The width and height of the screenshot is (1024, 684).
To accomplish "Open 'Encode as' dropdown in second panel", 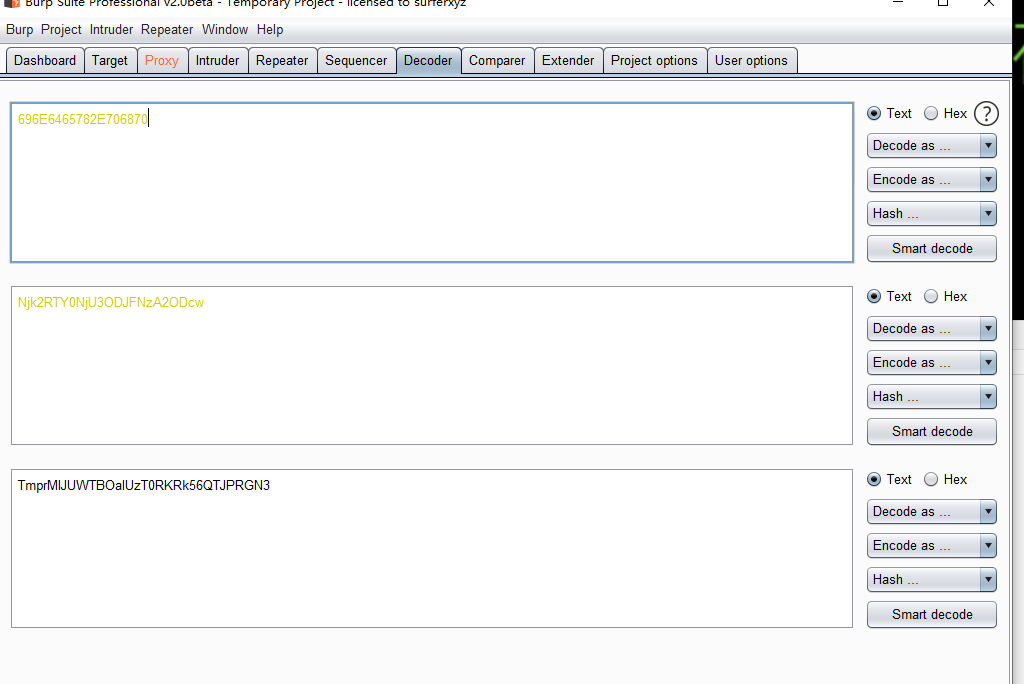I will 931,363.
